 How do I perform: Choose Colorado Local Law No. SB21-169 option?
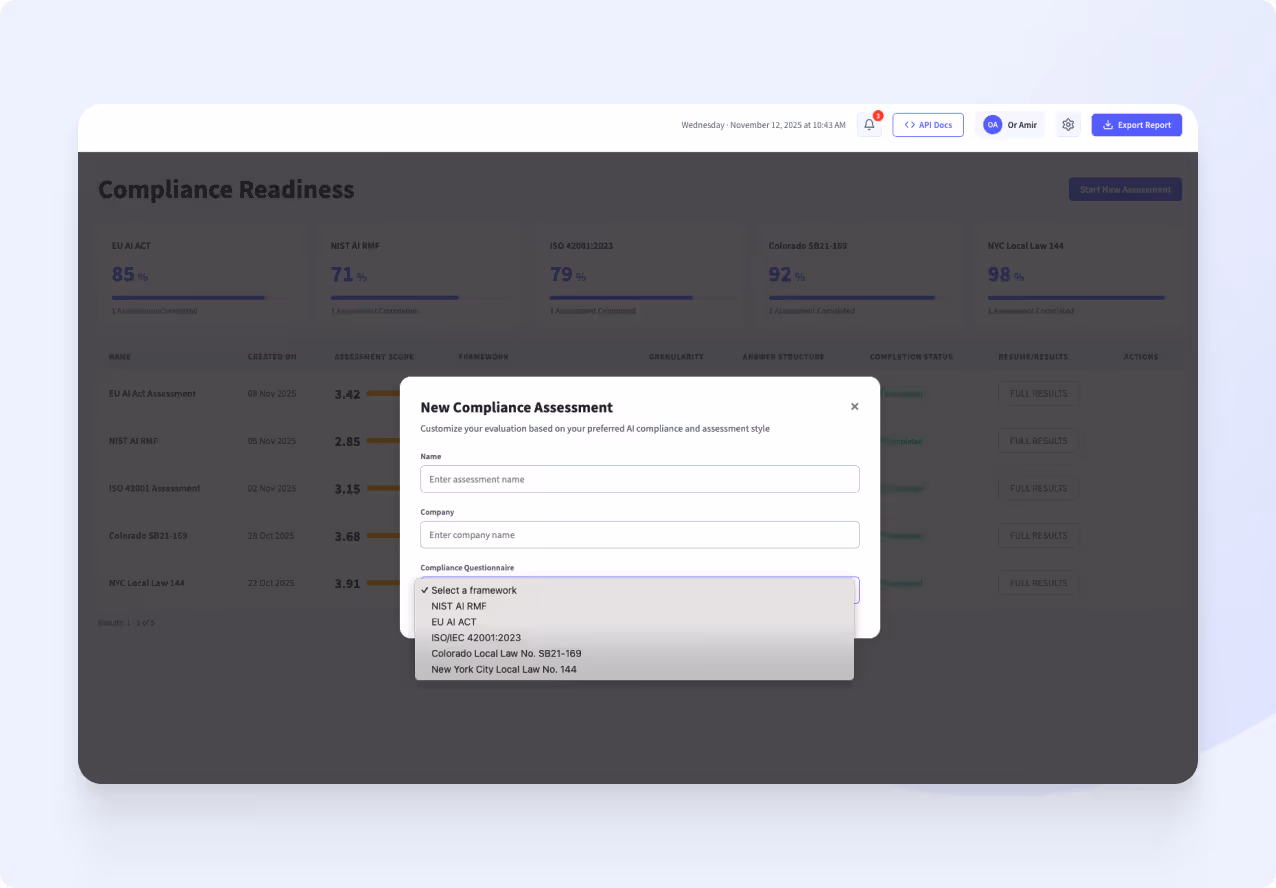tap(634, 654)
